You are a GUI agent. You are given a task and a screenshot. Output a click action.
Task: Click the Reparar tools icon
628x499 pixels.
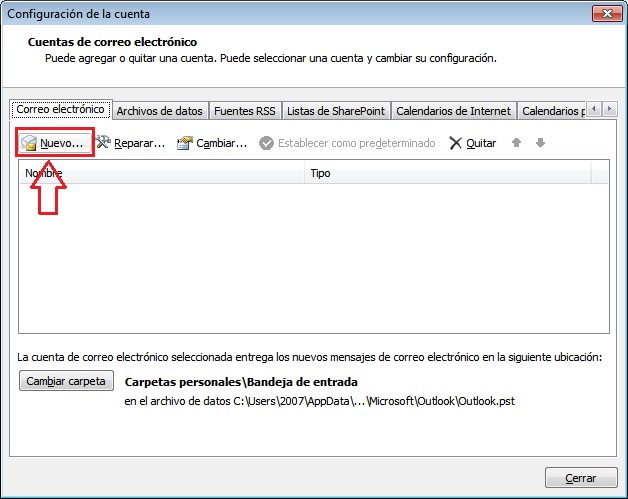click(x=103, y=142)
